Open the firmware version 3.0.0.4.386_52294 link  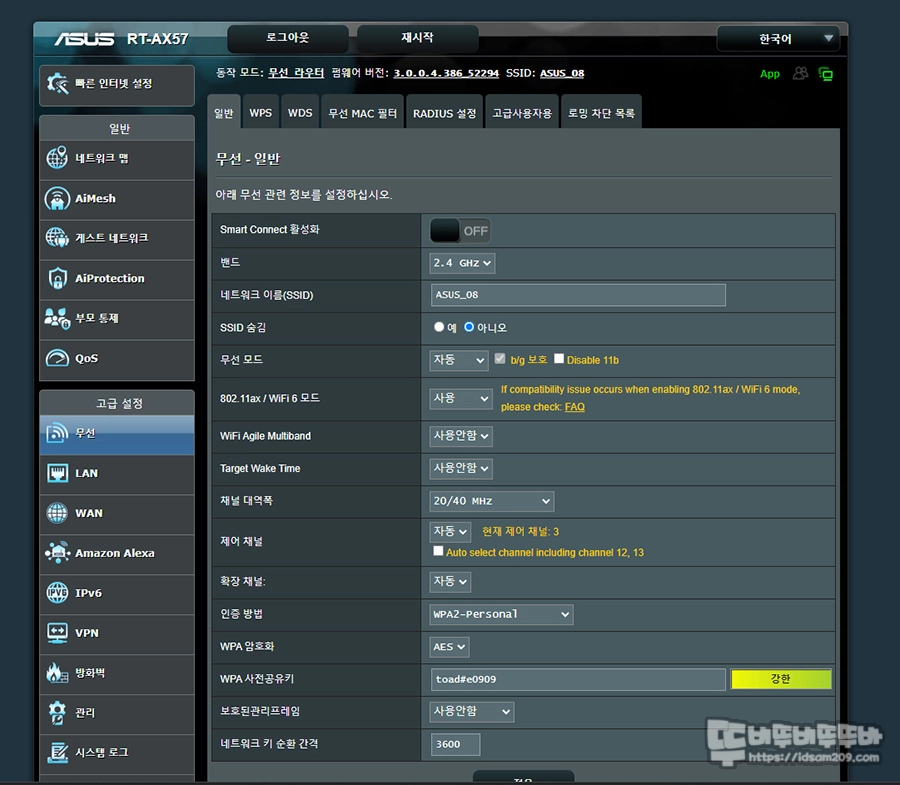[x=446, y=73]
